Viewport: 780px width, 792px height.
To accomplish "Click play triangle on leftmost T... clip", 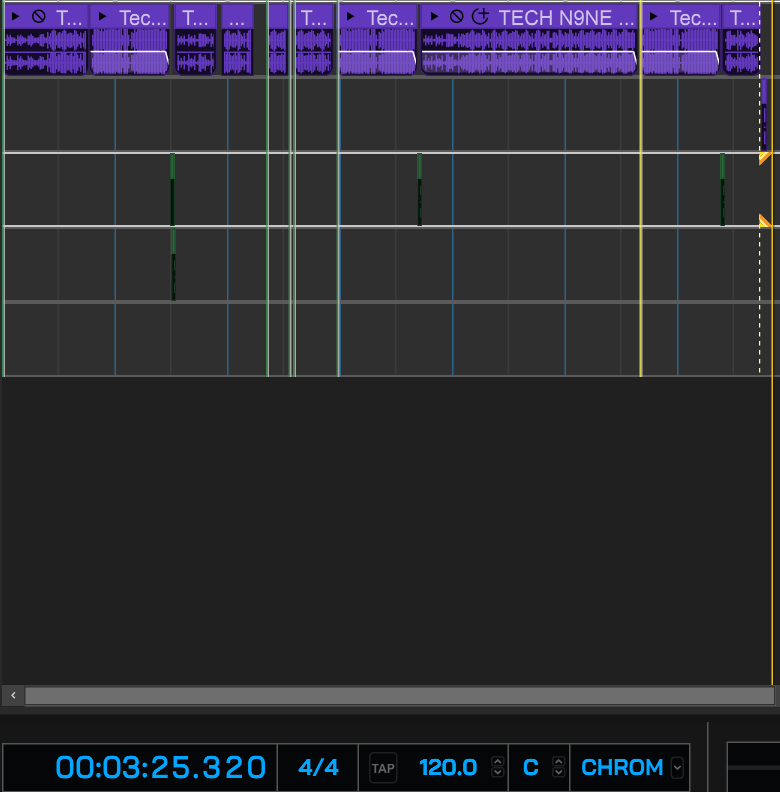I will 15,17.
